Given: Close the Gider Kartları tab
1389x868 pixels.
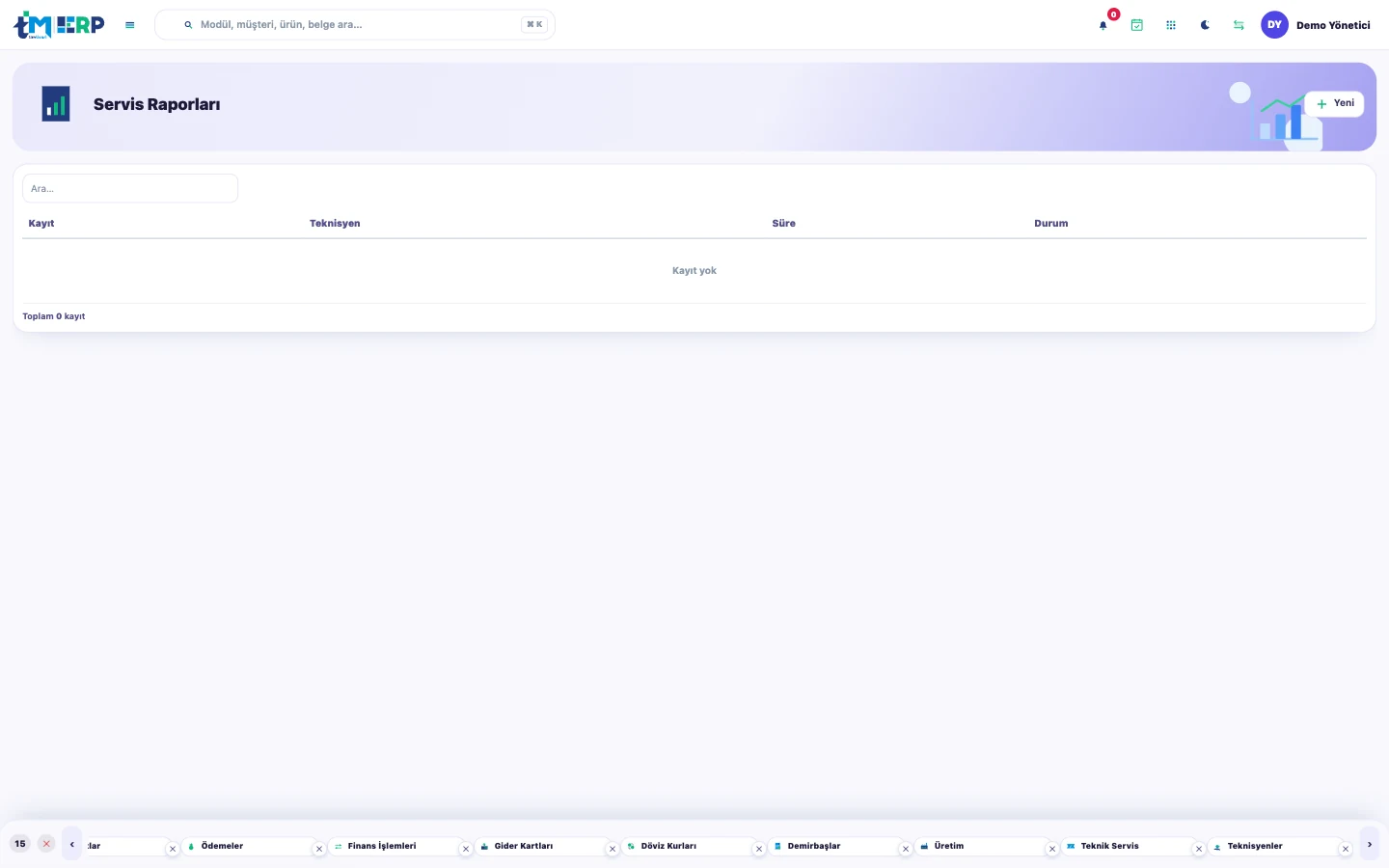Looking at the screenshot, I should coord(613,850).
